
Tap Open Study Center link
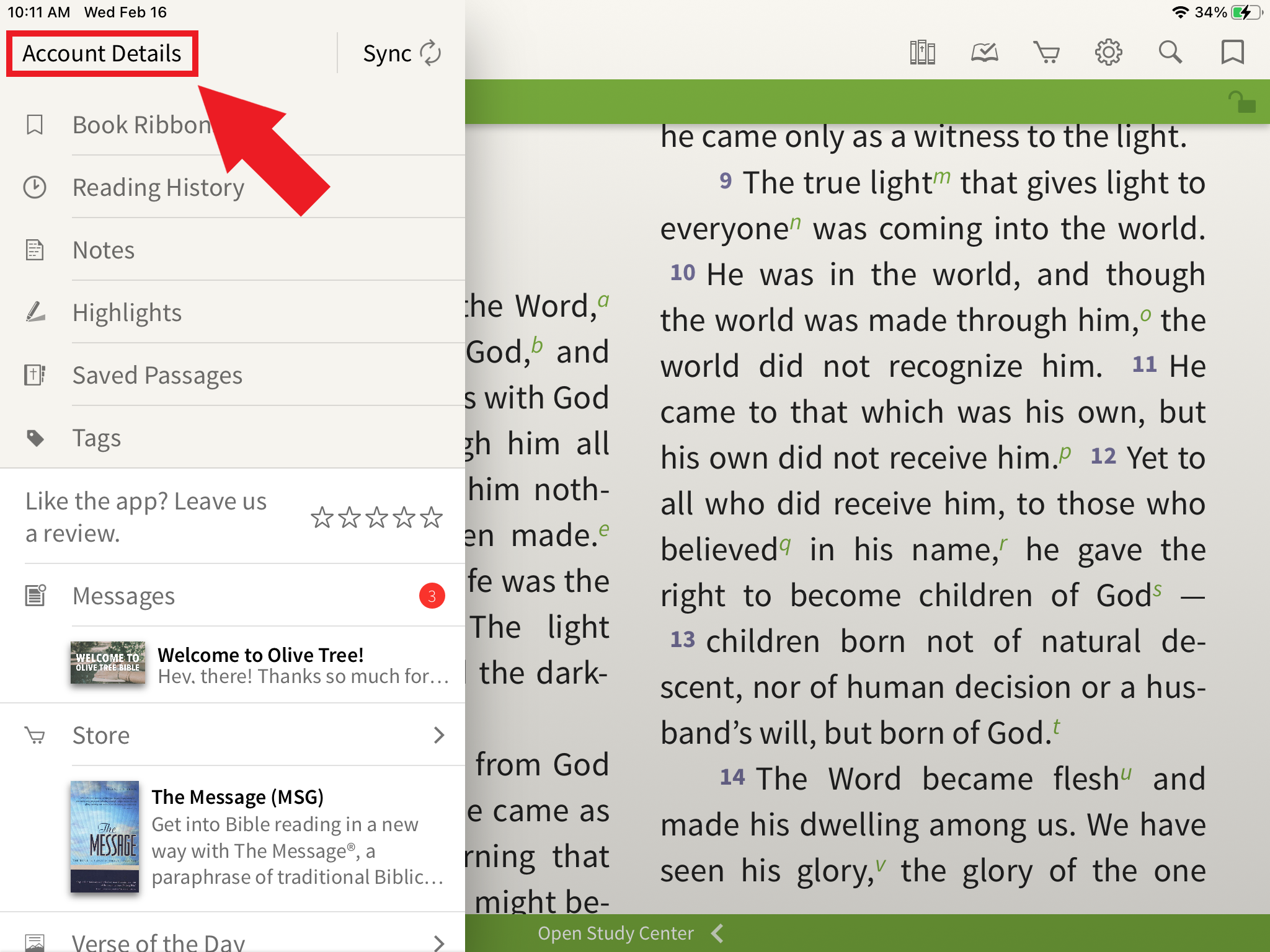pyautogui.click(x=615, y=933)
